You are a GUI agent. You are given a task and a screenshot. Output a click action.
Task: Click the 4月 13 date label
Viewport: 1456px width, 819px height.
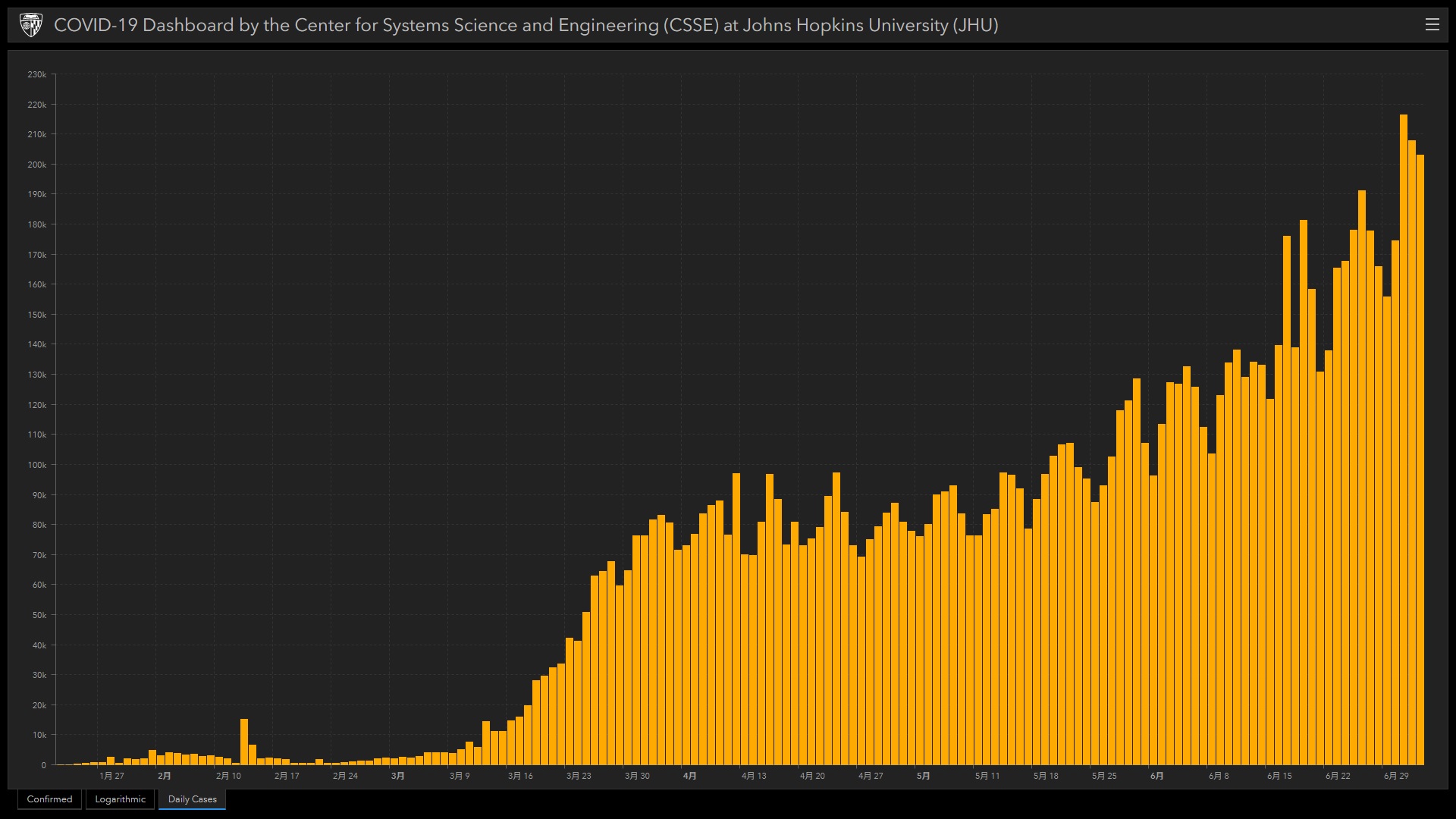click(754, 776)
